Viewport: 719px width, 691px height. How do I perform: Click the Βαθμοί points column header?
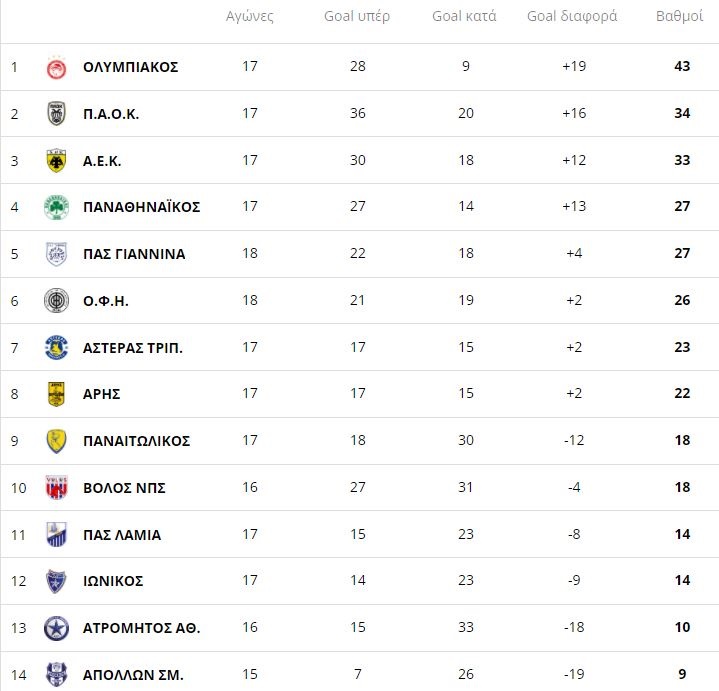point(679,17)
